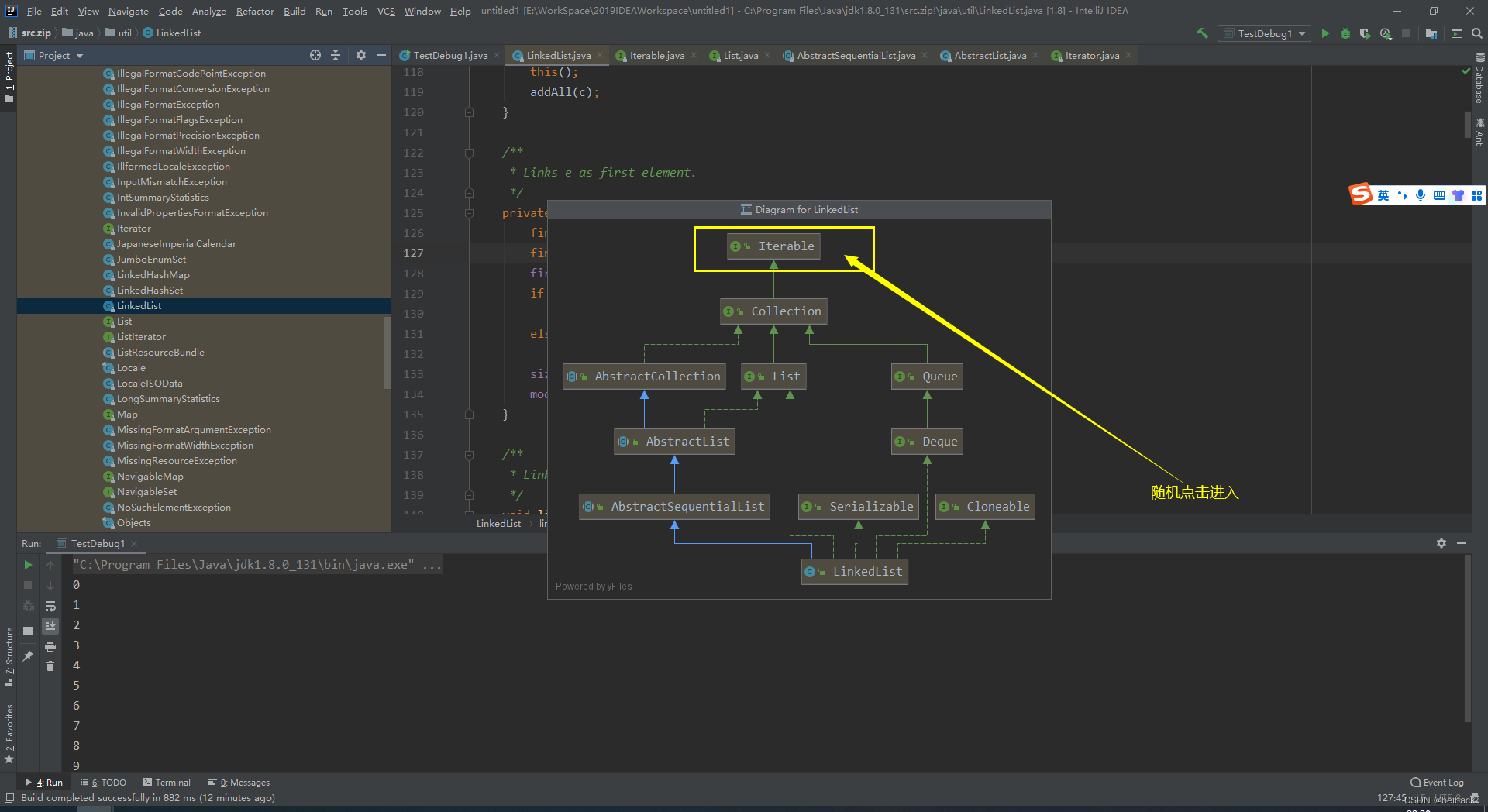Open the Database tool window
The height and width of the screenshot is (812, 1488).
point(1479,79)
